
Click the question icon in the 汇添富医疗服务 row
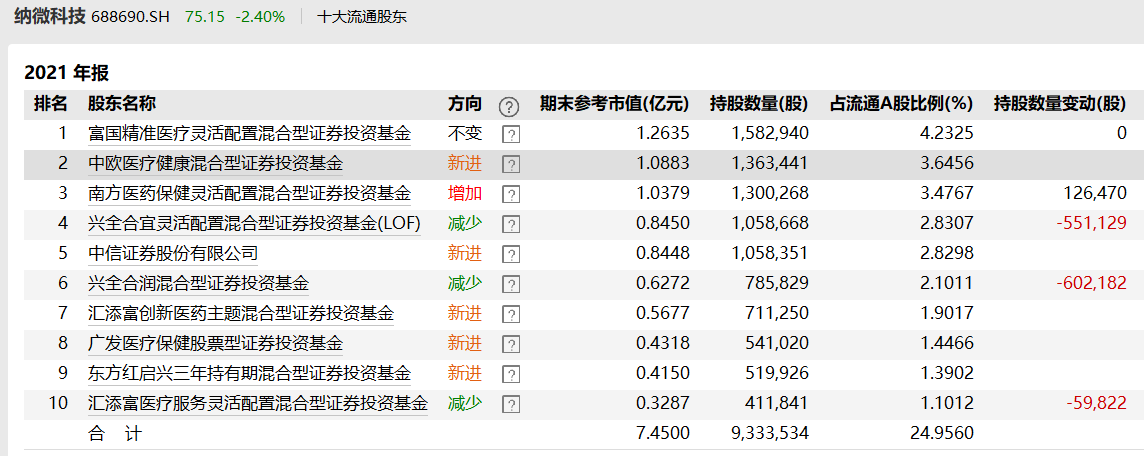point(511,404)
